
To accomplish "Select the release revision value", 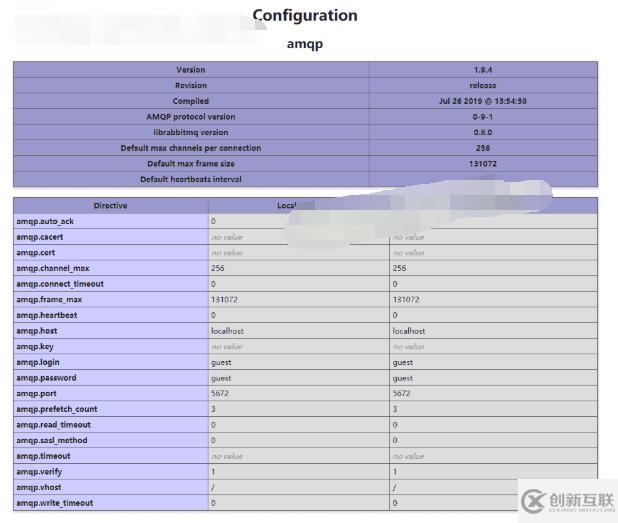I will (483, 86).
